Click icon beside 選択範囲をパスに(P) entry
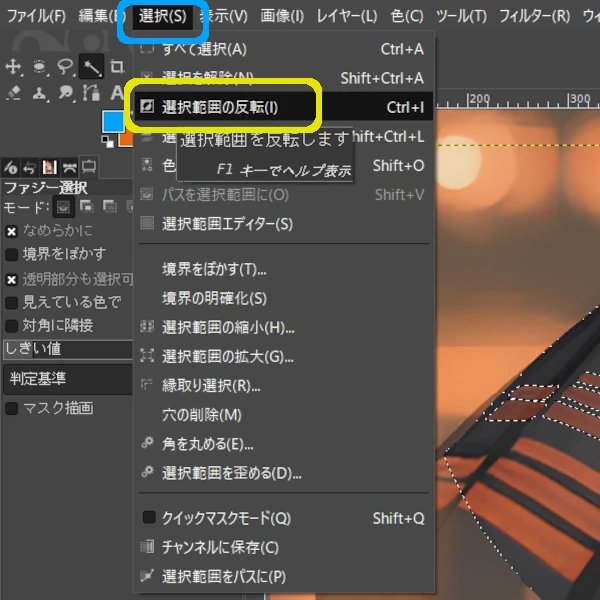Screen dimensions: 600x600 pos(147,575)
